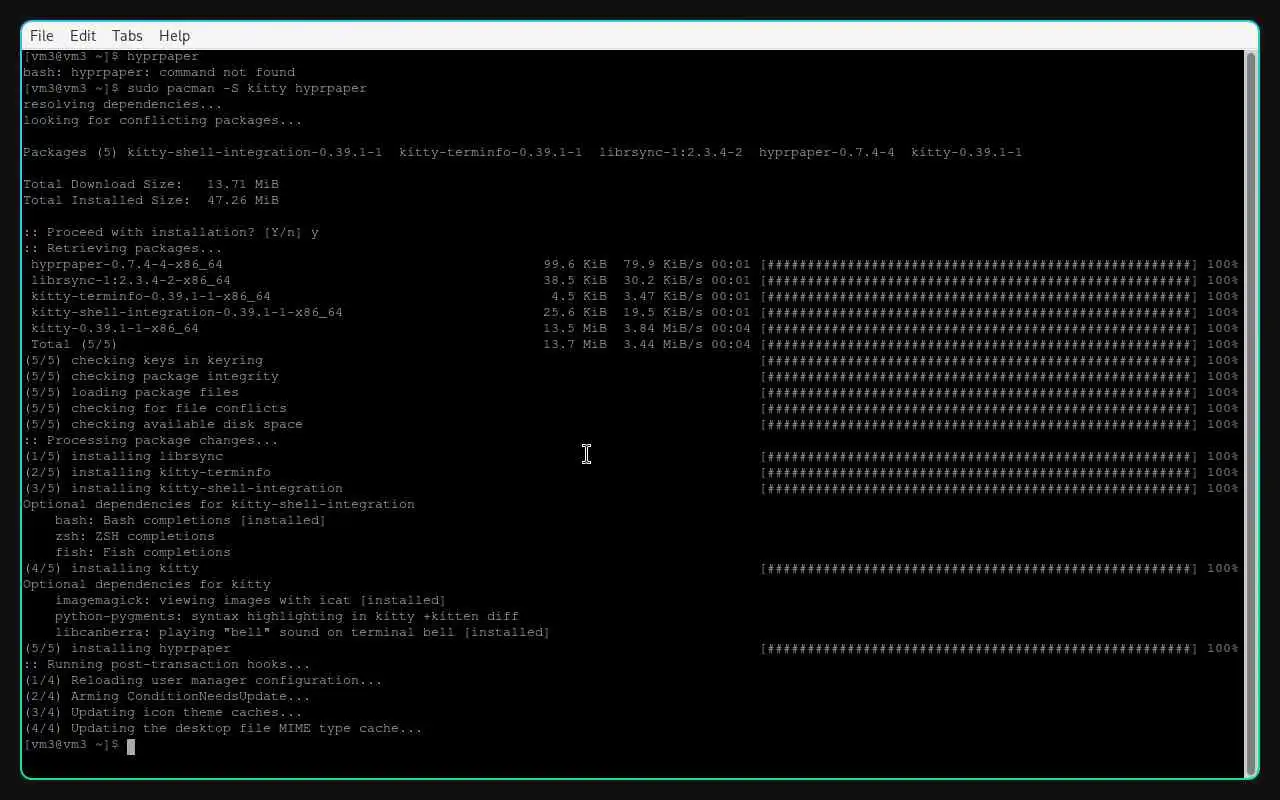Click the 'kitty-0.39.1-1' entry in the Packages (5) line

click(x=967, y=152)
